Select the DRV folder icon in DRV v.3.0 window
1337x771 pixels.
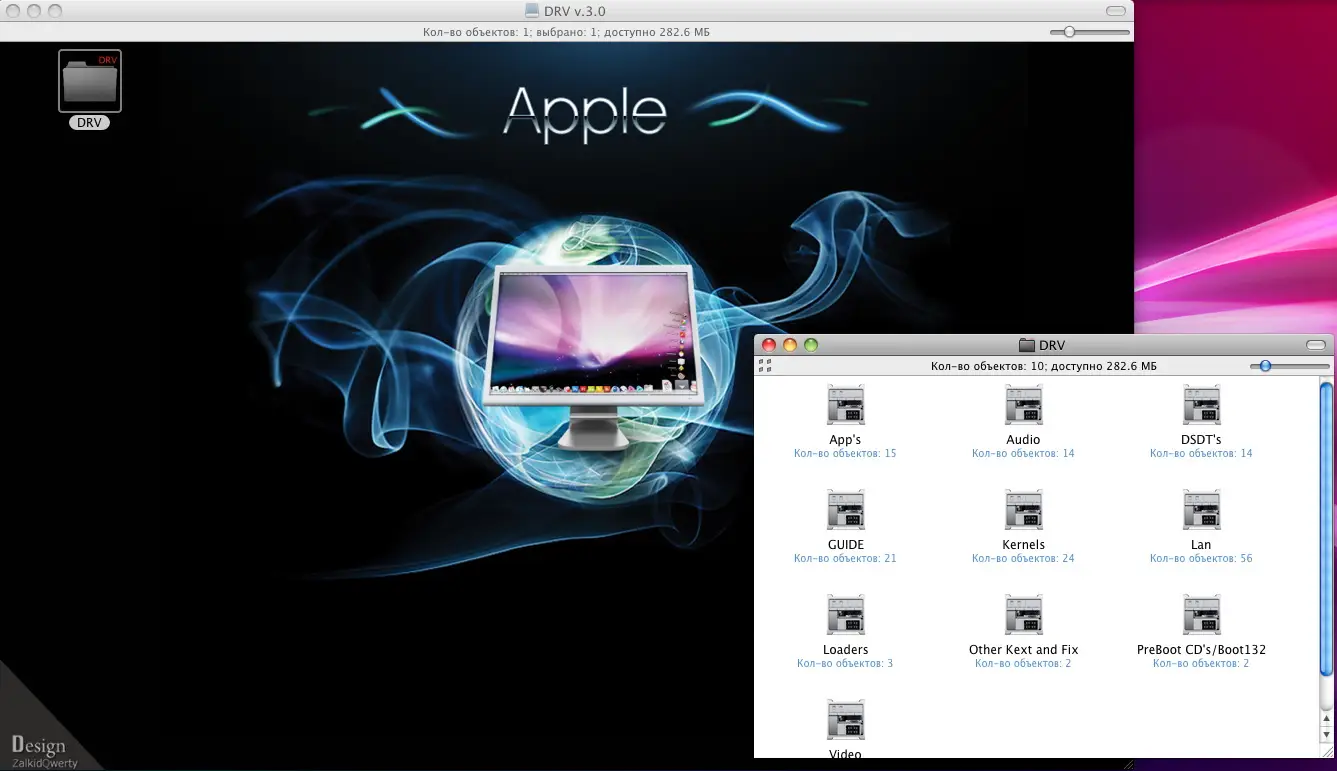coord(90,81)
